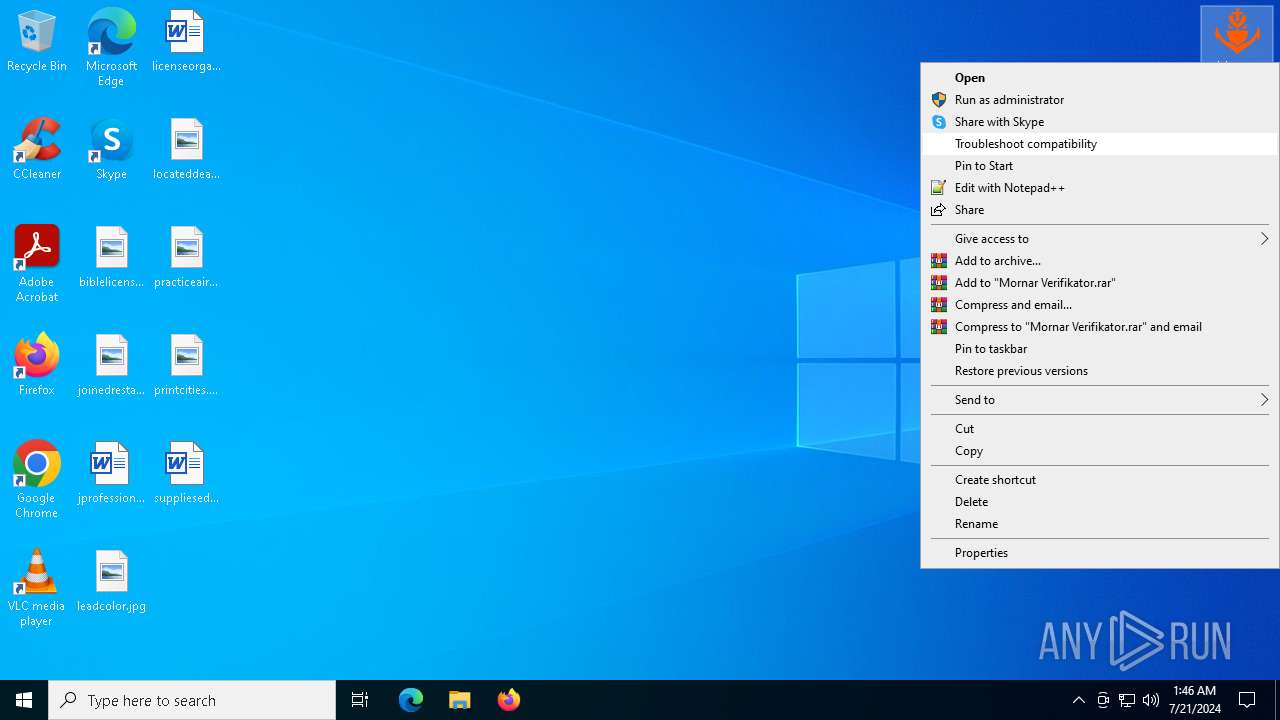Screen dimensions: 1280x720
Task: Choose Create shortcut
Action: 1100,480
